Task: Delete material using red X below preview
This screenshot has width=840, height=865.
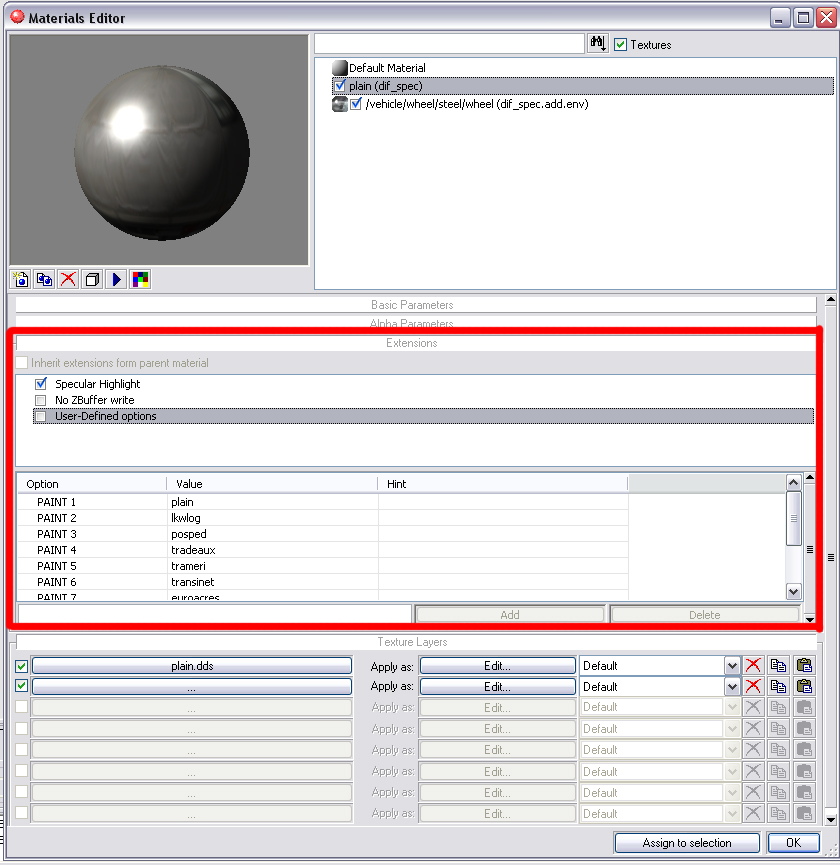Action: click(x=68, y=279)
